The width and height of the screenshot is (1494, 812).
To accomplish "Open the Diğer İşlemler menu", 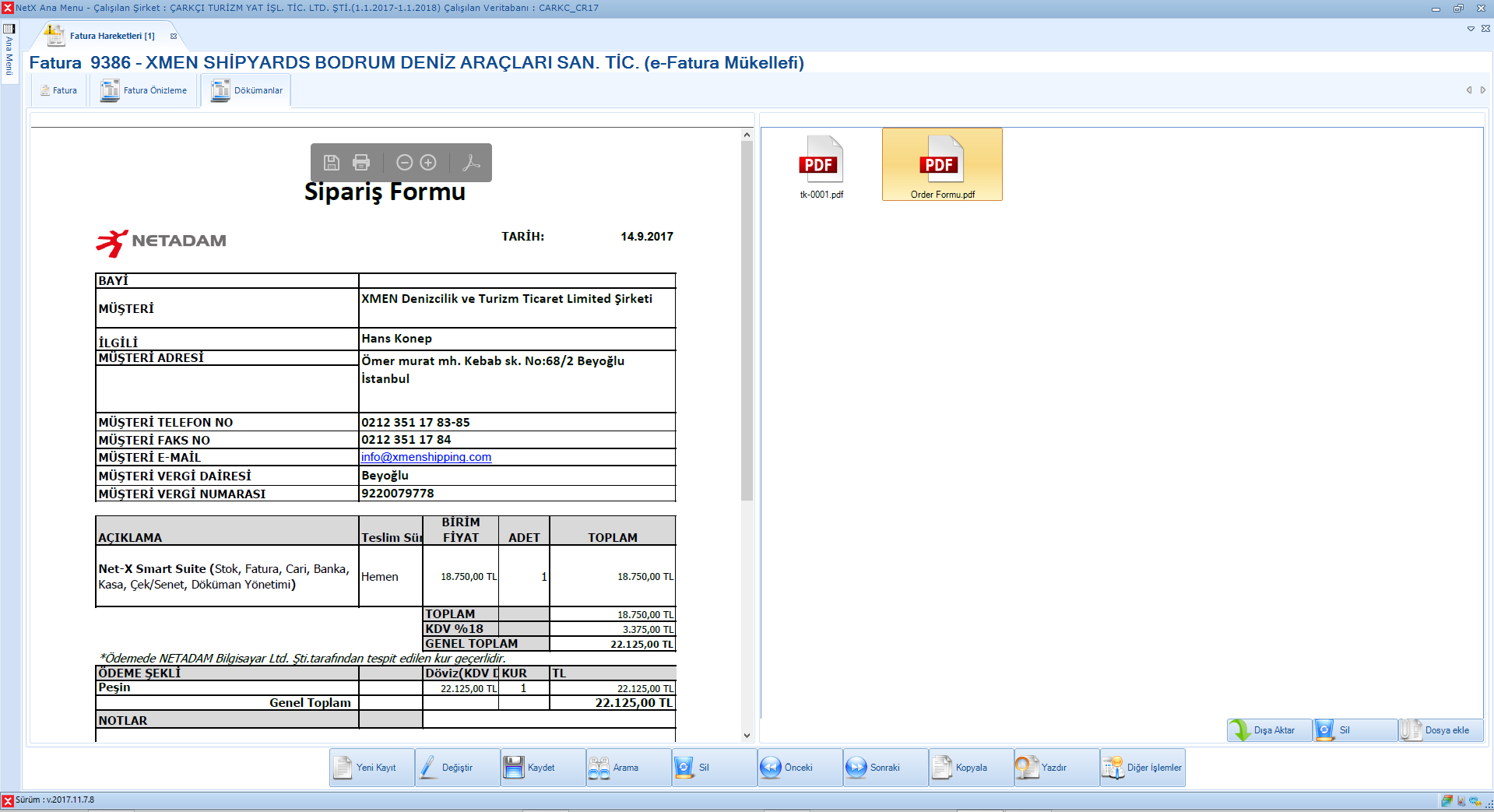I will 1142,768.
